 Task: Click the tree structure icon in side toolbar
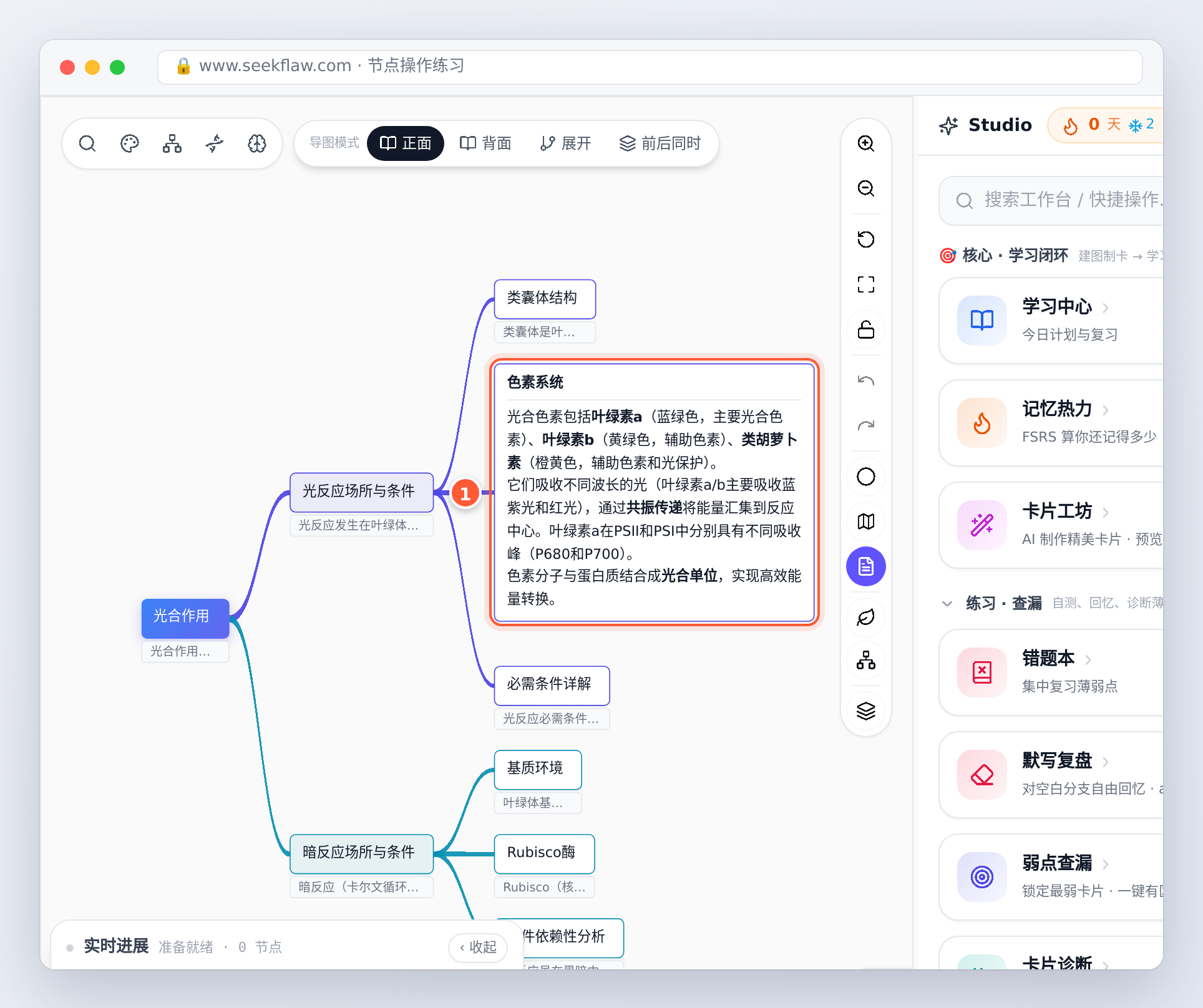(x=866, y=660)
